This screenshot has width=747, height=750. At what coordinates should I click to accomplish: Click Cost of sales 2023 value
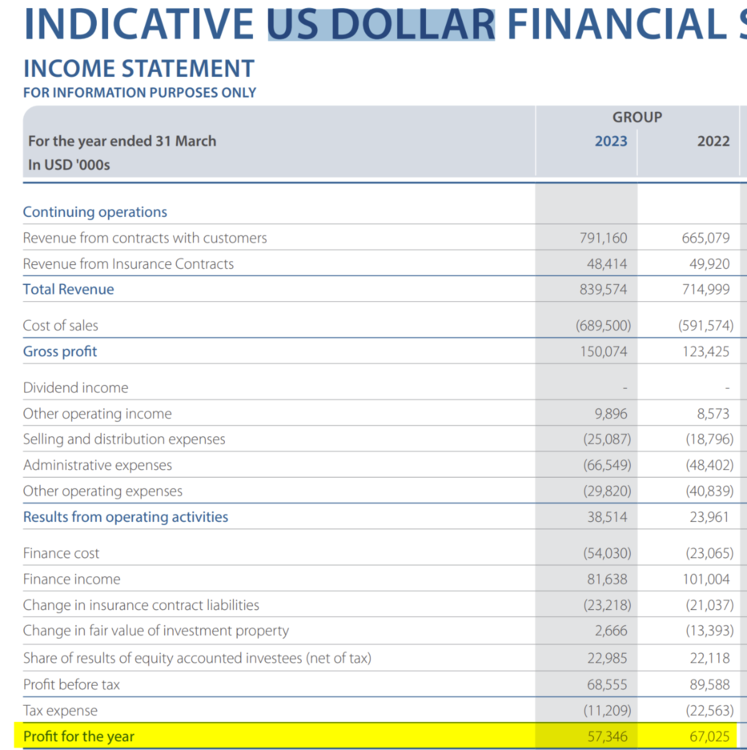(x=603, y=326)
